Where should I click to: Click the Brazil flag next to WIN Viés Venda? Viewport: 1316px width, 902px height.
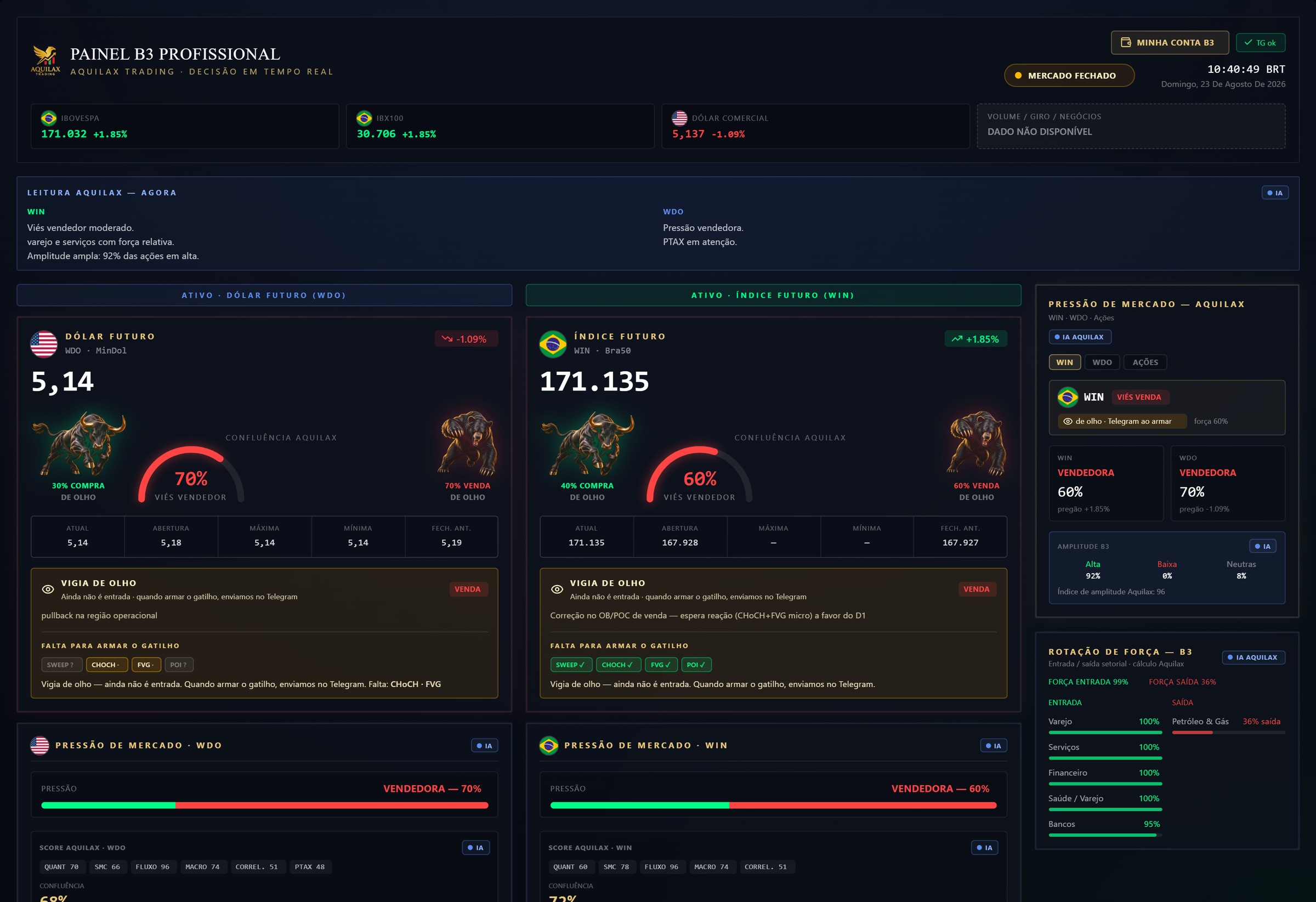pyautogui.click(x=1068, y=397)
